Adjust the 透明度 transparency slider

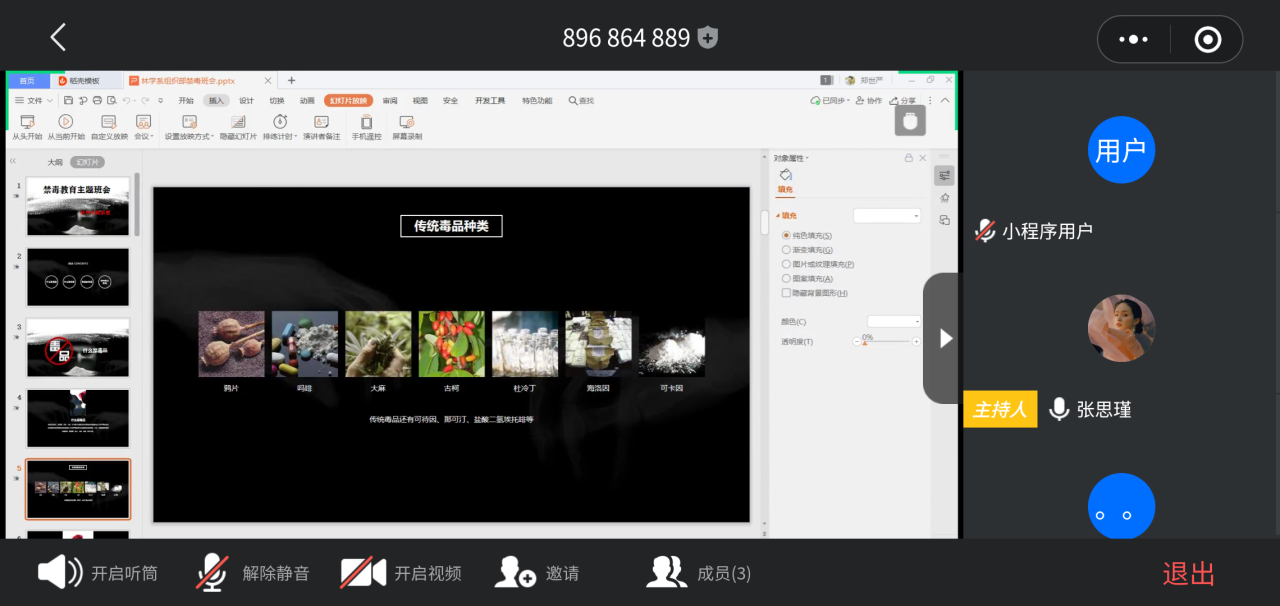coord(866,342)
